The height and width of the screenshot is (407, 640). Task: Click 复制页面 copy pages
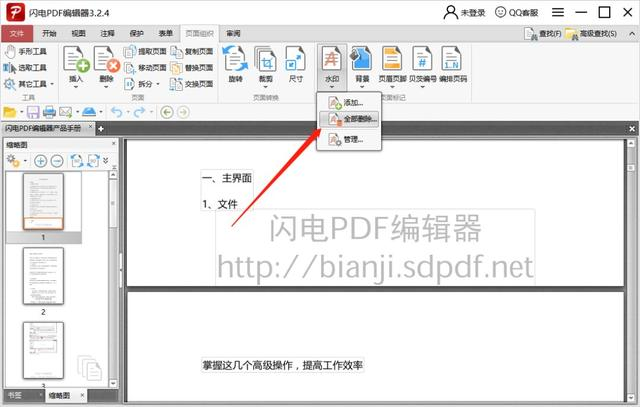(x=192, y=51)
